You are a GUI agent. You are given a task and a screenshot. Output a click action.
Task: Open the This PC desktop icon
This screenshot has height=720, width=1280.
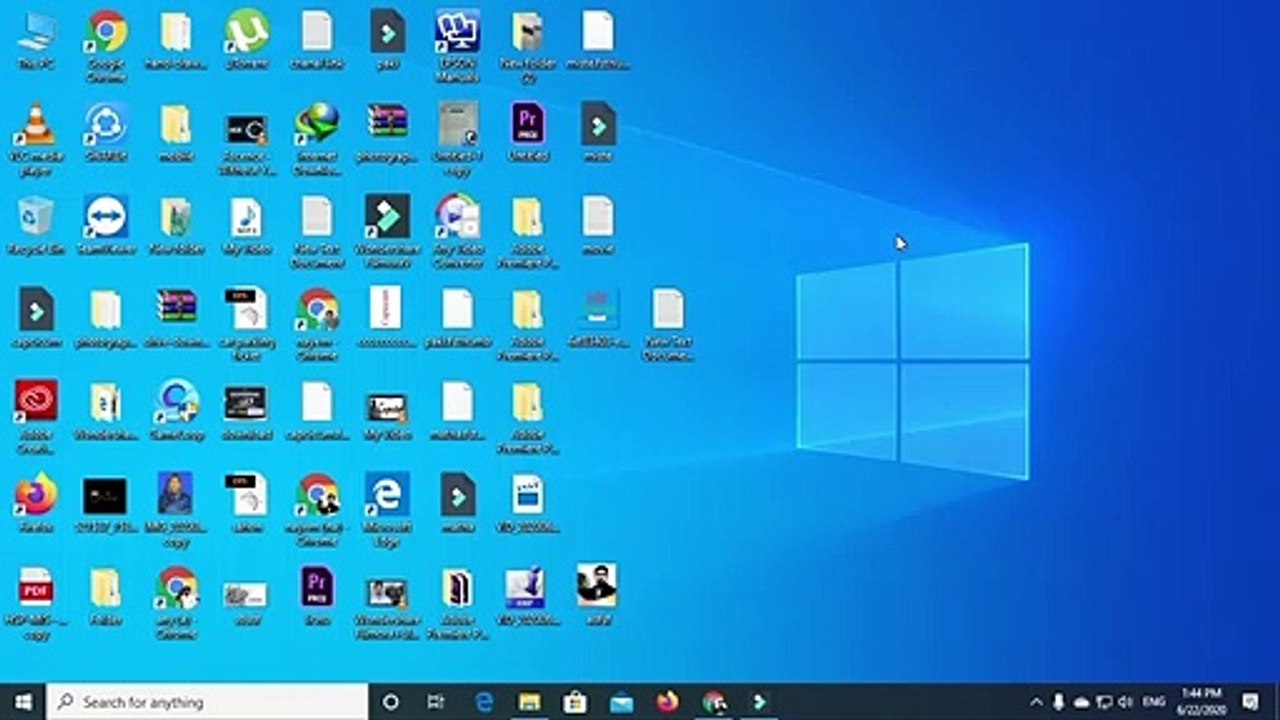pyautogui.click(x=36, y=40)
